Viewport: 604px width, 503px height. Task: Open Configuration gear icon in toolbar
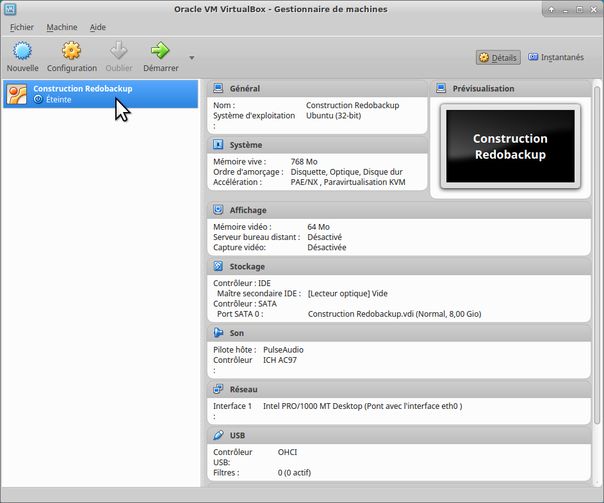point(72,51)
